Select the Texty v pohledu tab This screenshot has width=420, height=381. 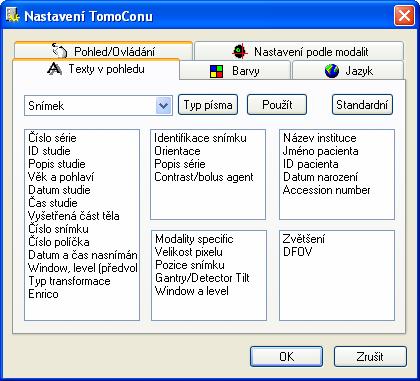(x=96, y=69)
